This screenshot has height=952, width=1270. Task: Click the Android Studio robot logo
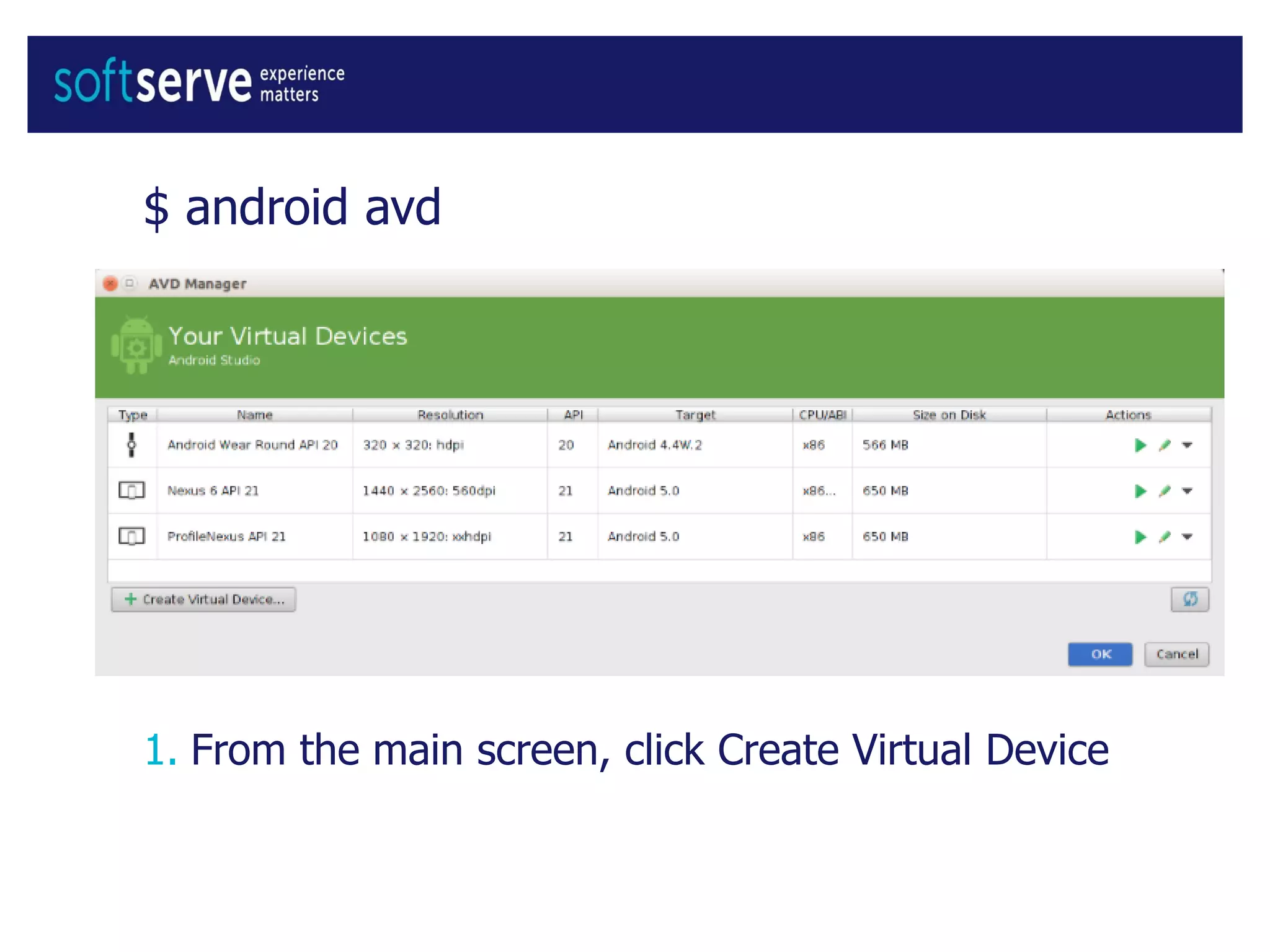[136, 345]
